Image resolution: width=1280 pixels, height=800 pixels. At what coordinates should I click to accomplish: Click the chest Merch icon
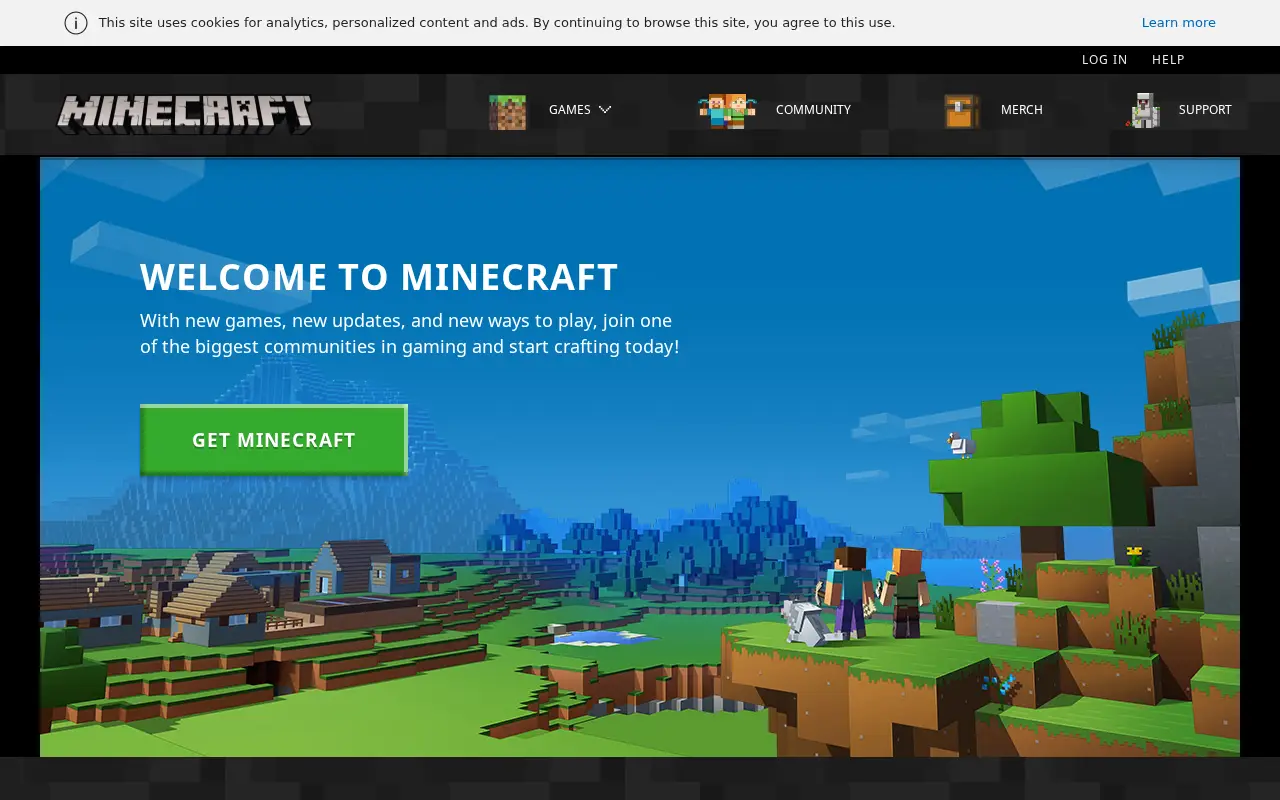(962, 111)
